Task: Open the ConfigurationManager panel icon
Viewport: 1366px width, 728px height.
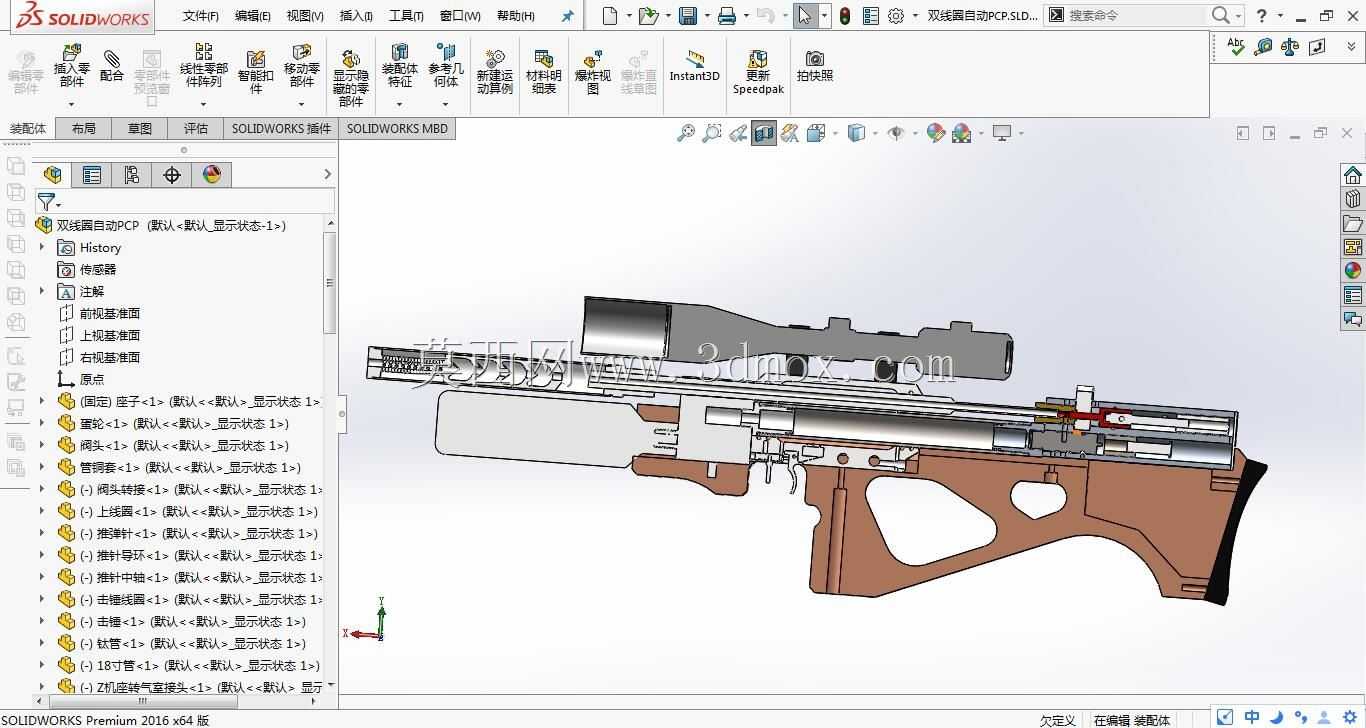Action: [x=132, y=175]
